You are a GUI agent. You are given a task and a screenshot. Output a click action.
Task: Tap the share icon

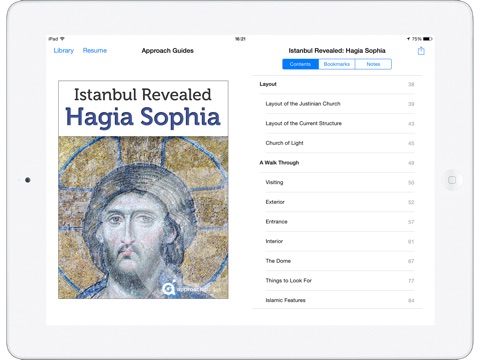coord(421,51)
